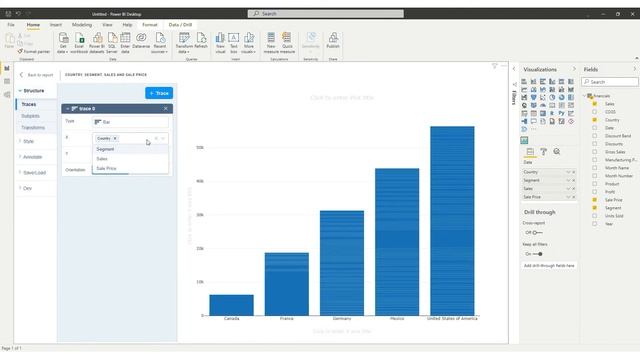Choose Sales from the X dropdown list
This screenshot has height=360, width=640.
pos(130,159)
